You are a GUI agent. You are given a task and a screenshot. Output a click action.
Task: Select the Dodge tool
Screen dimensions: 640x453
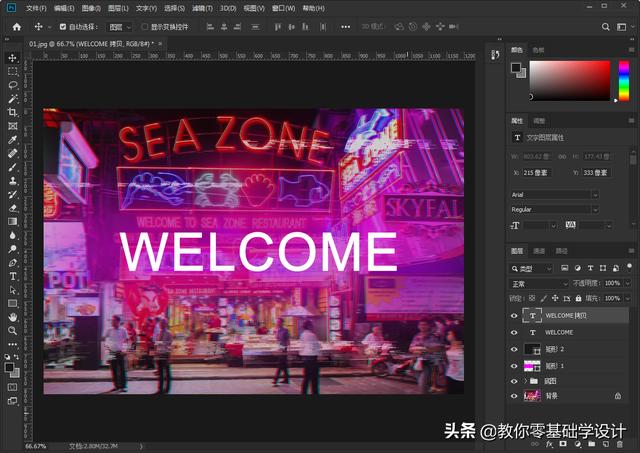coord(13,249)
